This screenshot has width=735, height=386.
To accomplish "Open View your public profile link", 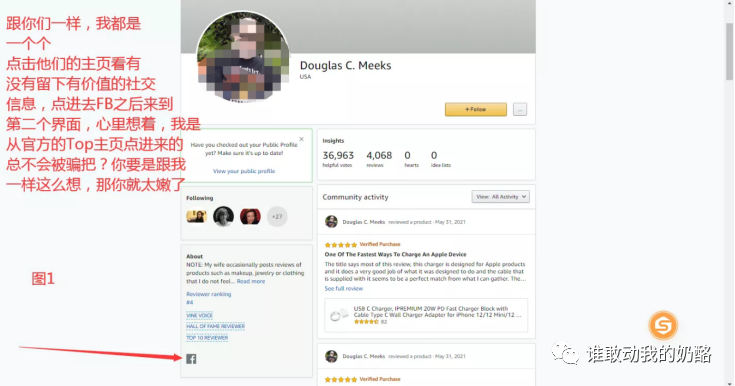I will point(244,171).
